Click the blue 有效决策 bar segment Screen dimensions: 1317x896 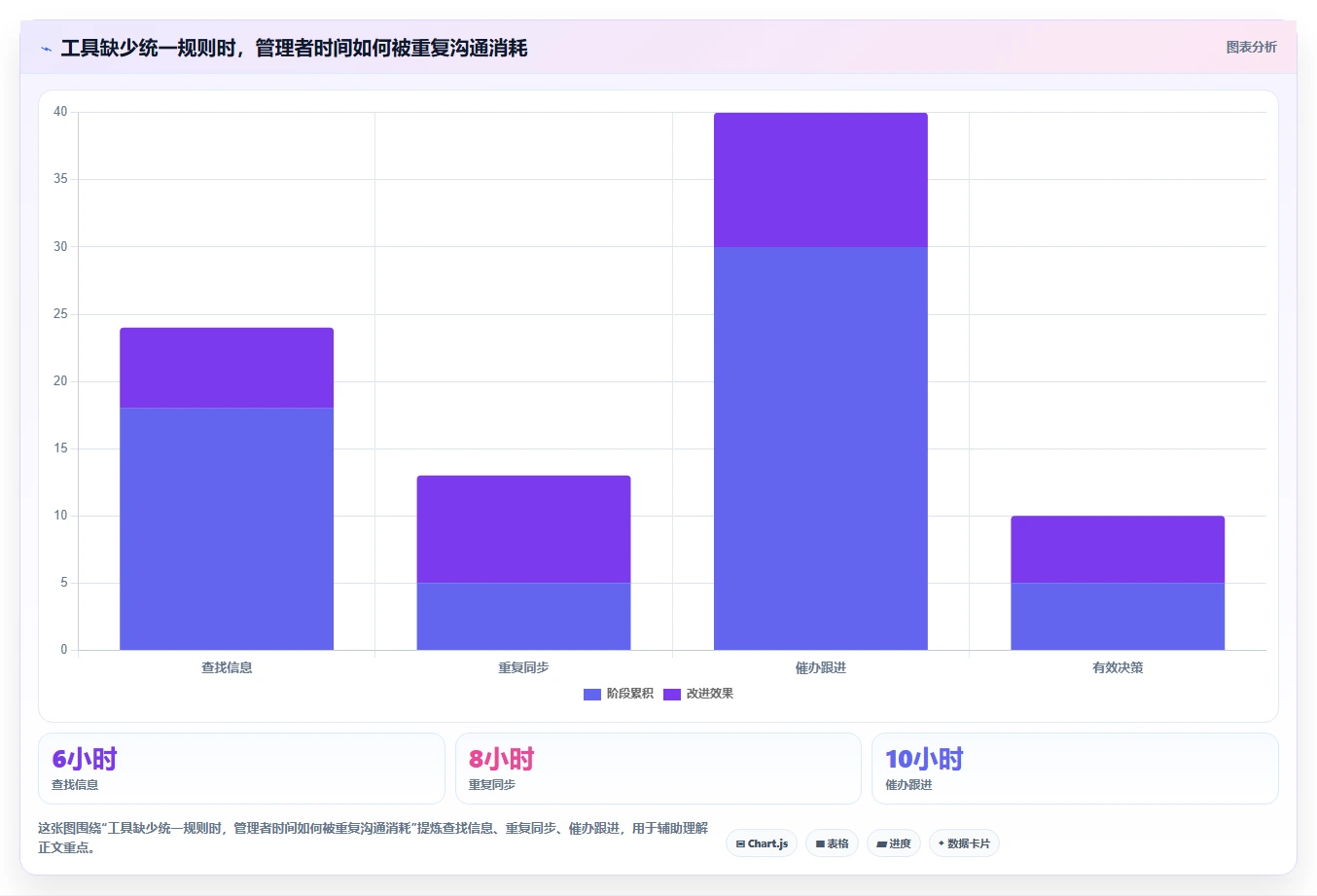click(1118, 616)
